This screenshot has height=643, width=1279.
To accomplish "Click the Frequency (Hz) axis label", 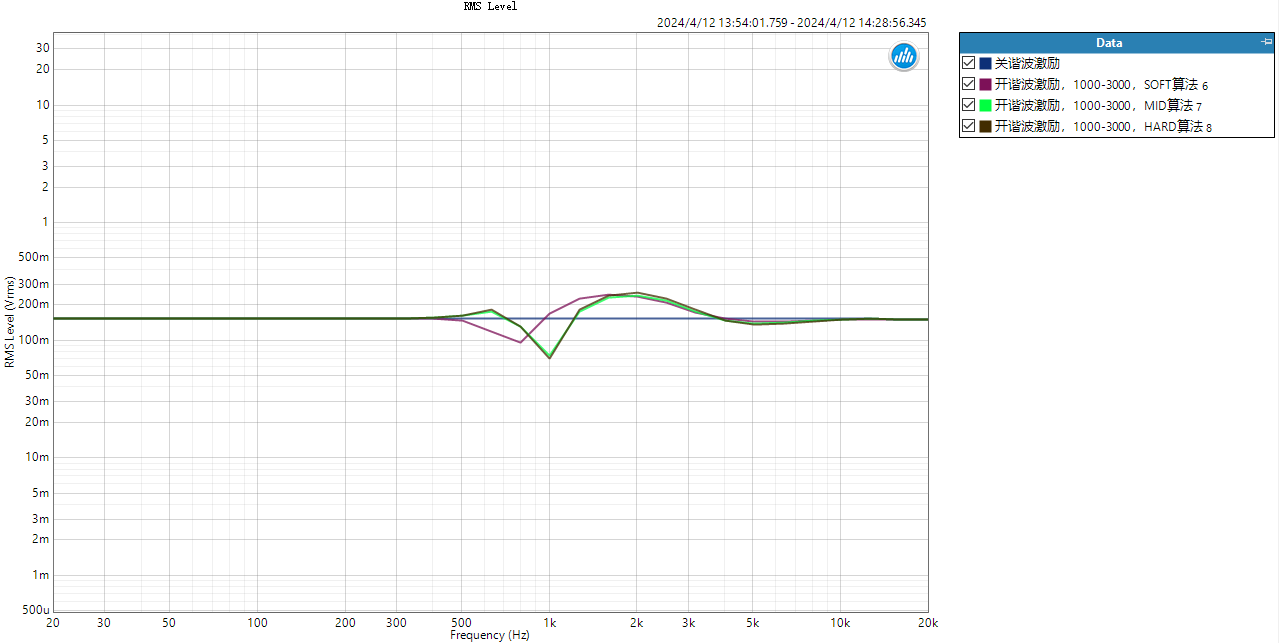I will pyautogui.click(x=489, y=635).
